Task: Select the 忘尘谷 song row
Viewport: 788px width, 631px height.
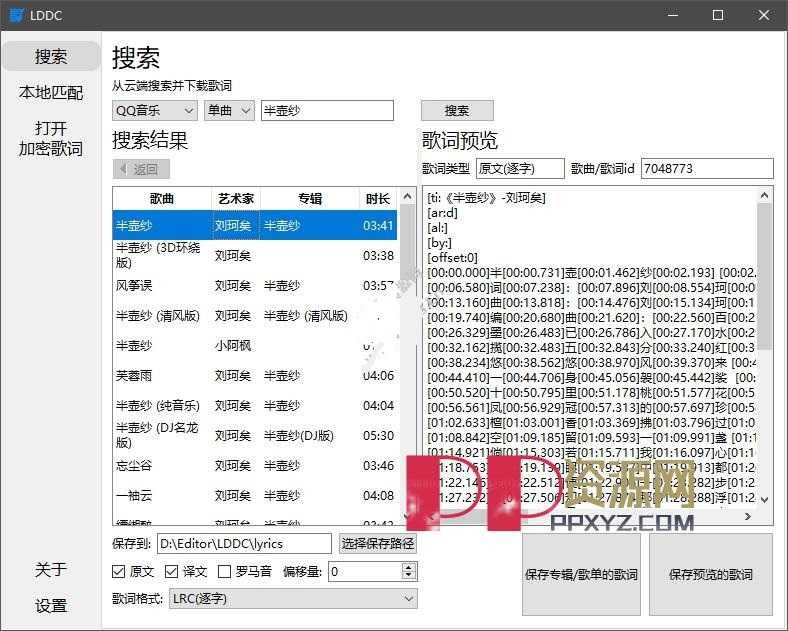Action: pos(255,465)
